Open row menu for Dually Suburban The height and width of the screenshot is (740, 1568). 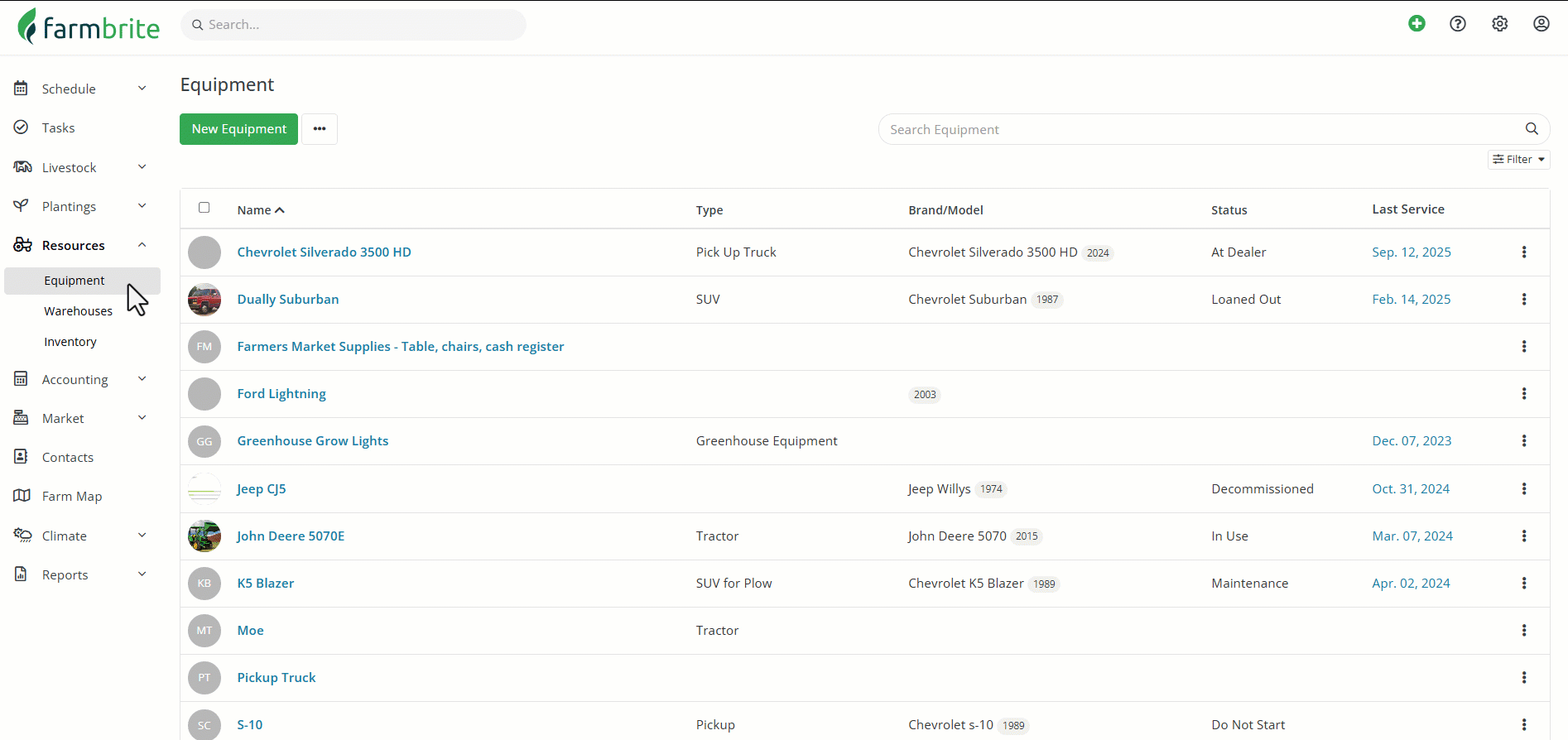tap(1524, 300)
